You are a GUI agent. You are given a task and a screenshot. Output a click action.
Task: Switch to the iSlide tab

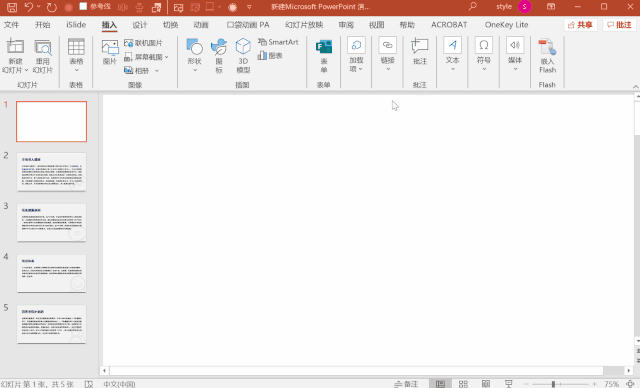point(76,25)
